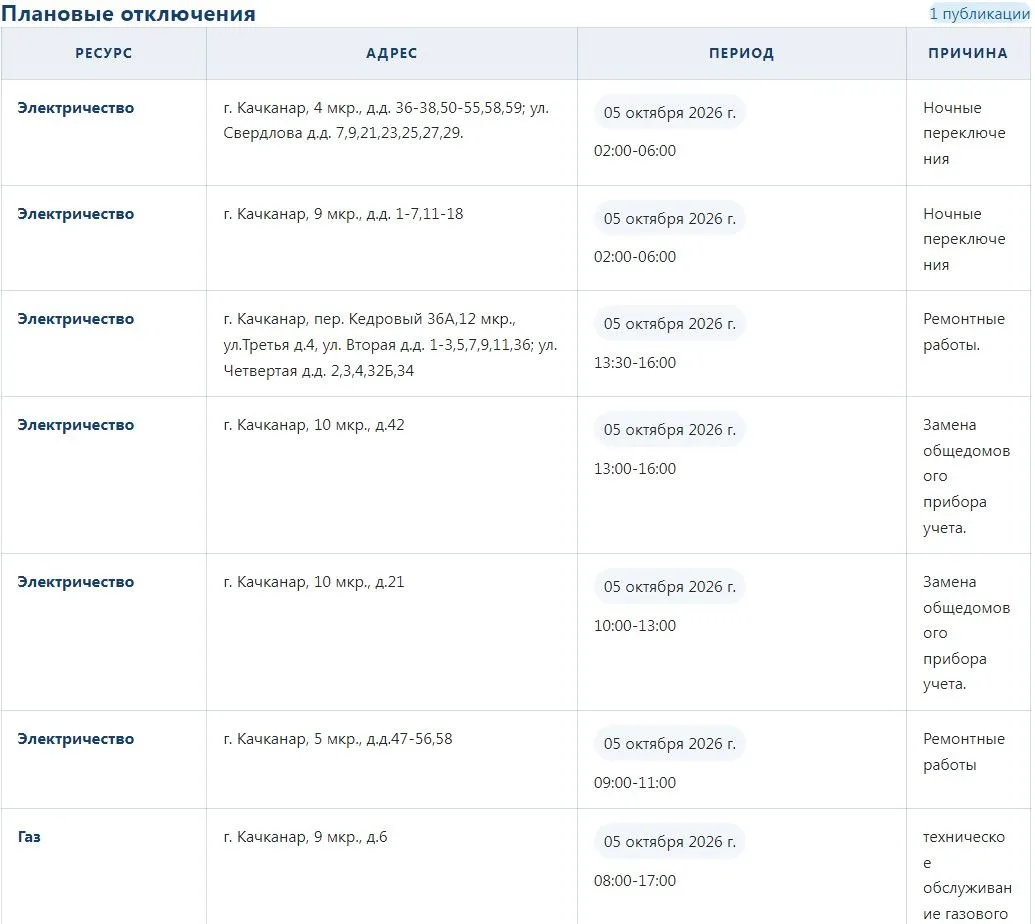Click the ПЕРИОД column header
This screenshot has height=924, width=1035.
tap(741, 53)
